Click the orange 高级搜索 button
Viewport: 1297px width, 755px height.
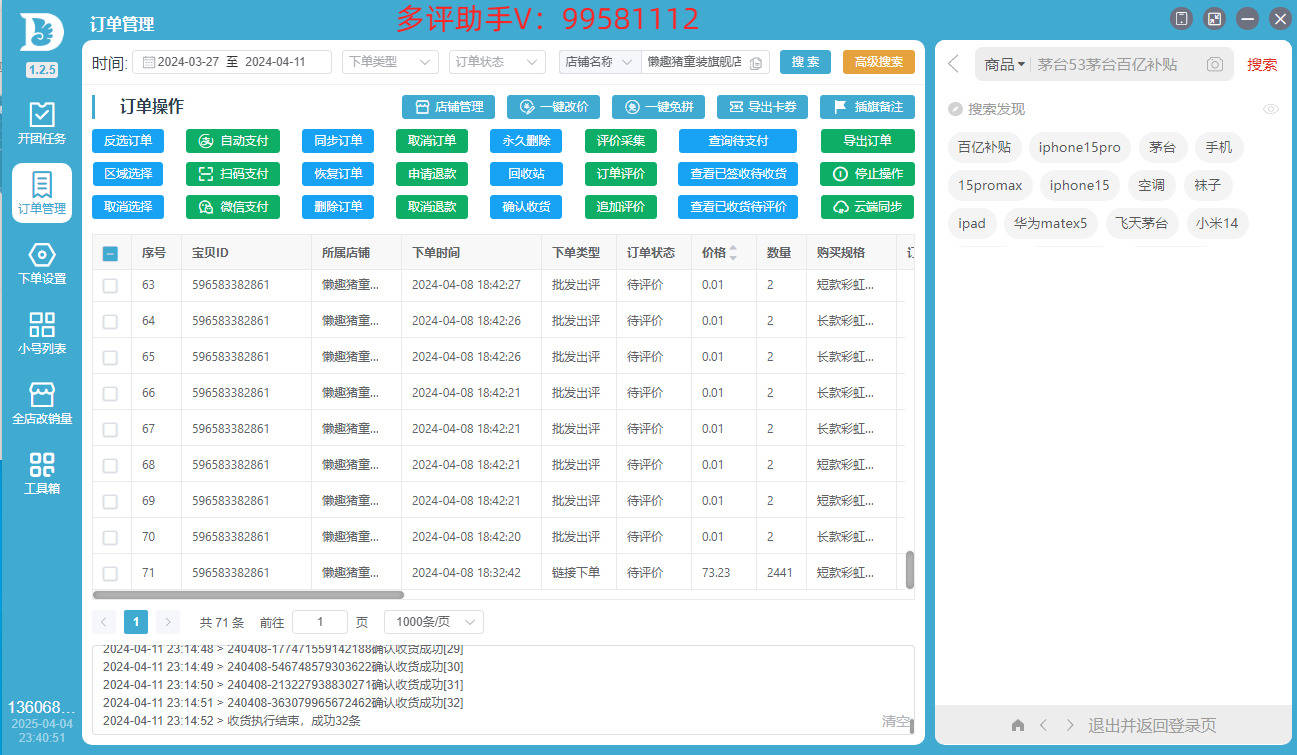click(878, 62)
